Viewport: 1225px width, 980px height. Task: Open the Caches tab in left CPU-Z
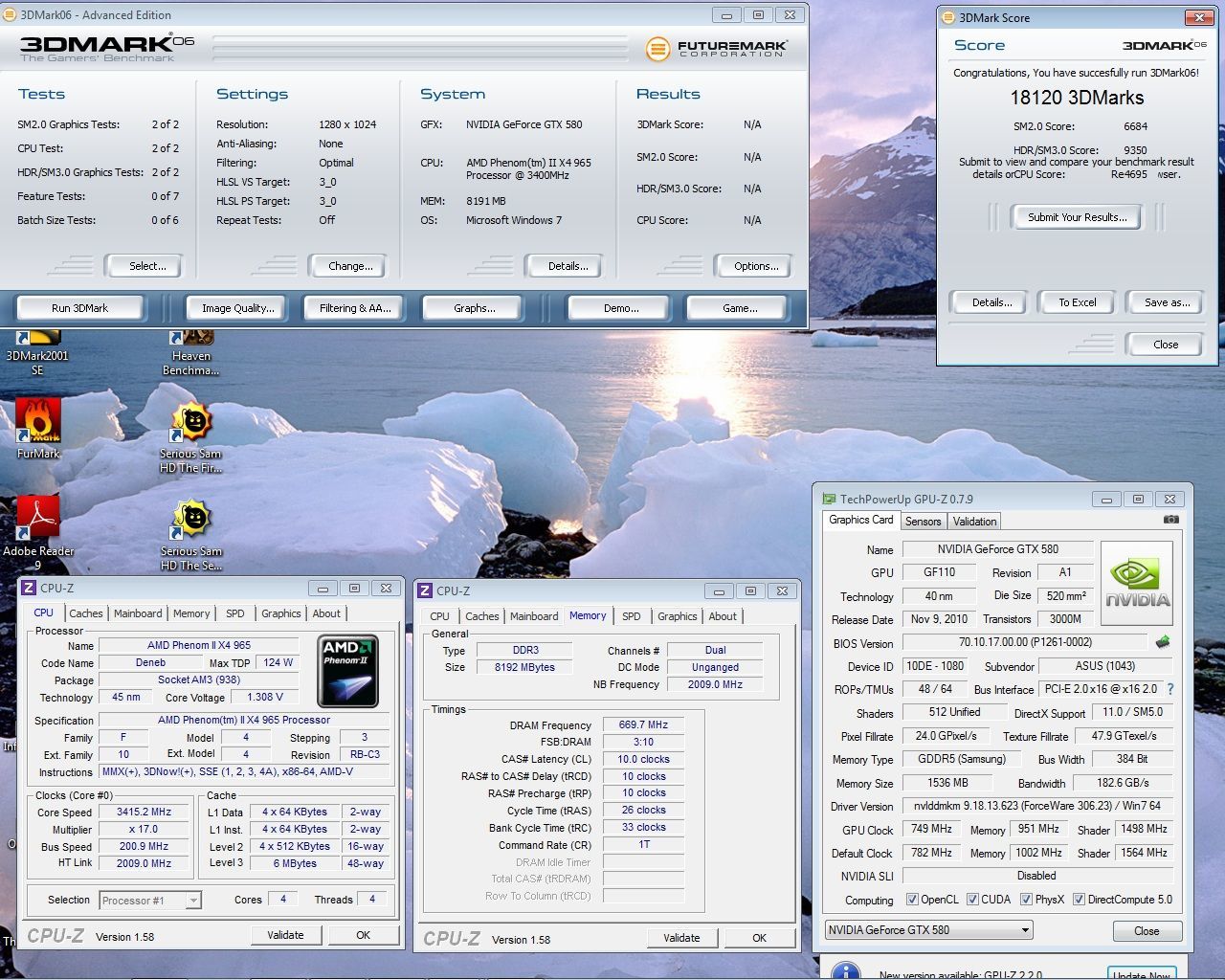[86, 613]
